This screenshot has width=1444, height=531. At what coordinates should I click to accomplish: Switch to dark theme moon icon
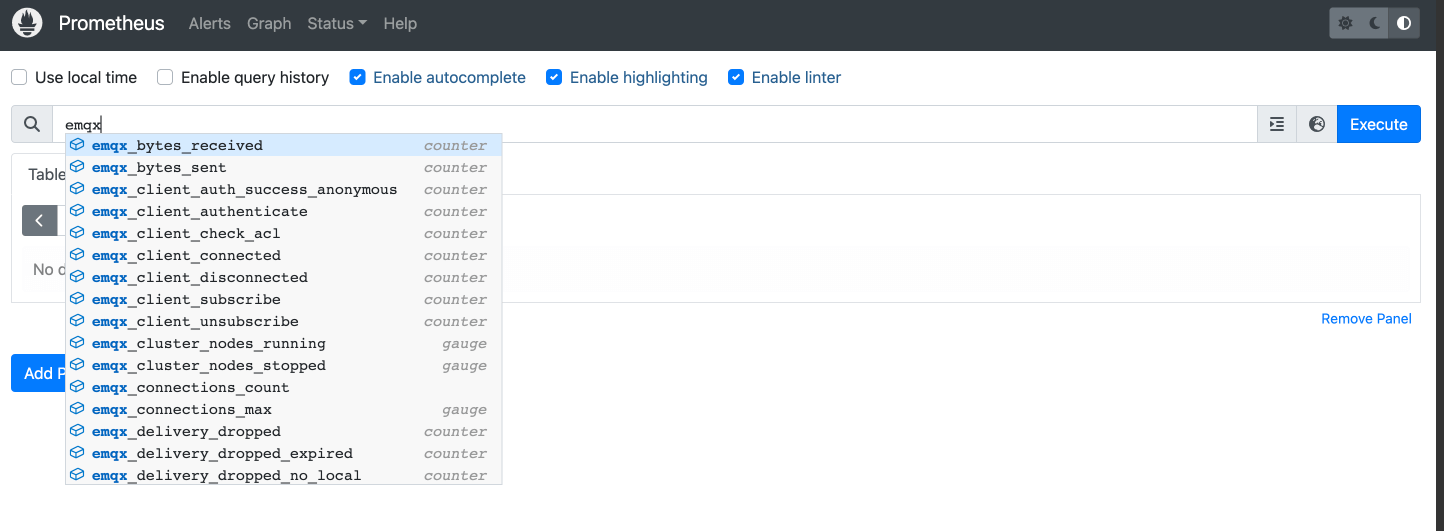coord(1375,23)
